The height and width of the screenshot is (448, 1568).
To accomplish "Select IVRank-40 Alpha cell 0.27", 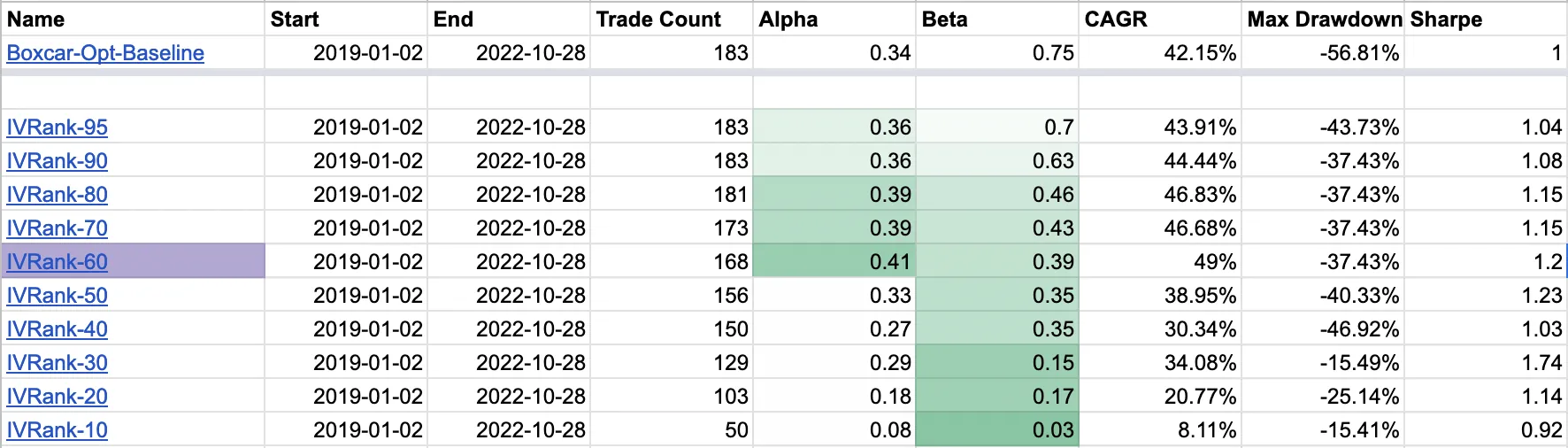I will 834,329.
